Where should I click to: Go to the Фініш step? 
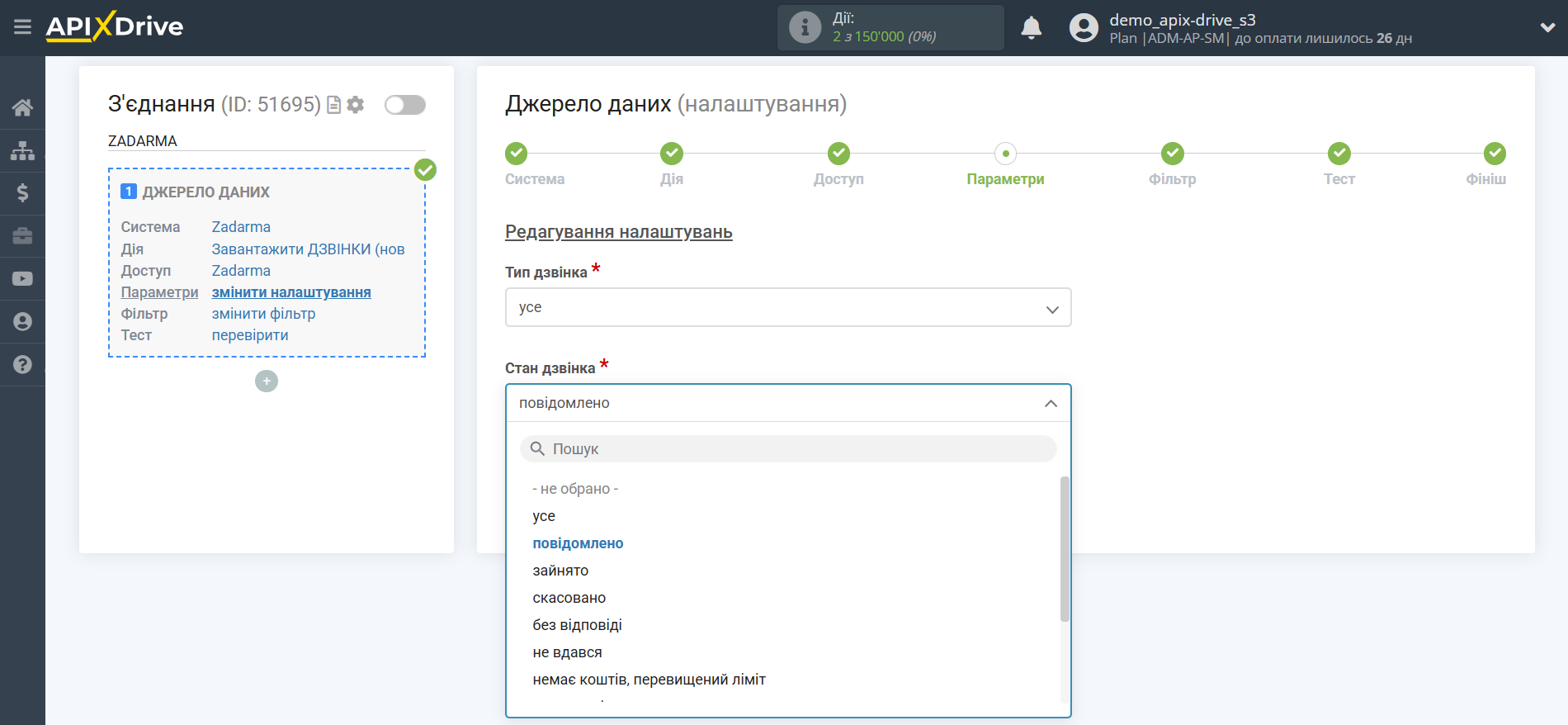(x=1486, y=163)
